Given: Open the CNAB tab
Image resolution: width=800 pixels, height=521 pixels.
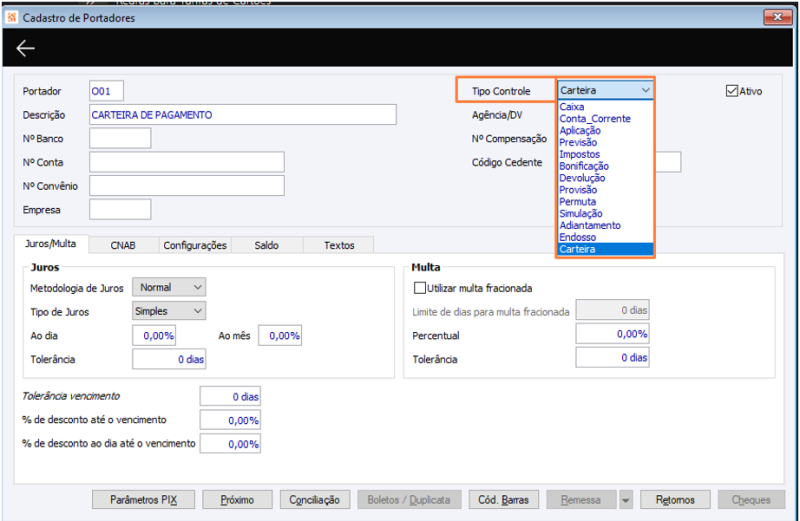Looking at the screenshot, I should [x=123, y=245].
